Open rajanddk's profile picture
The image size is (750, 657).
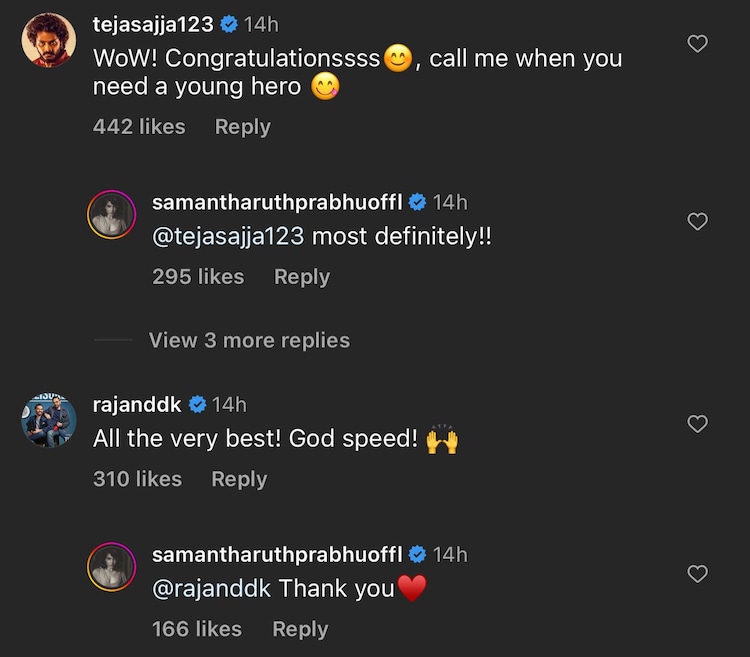point(49,420)
